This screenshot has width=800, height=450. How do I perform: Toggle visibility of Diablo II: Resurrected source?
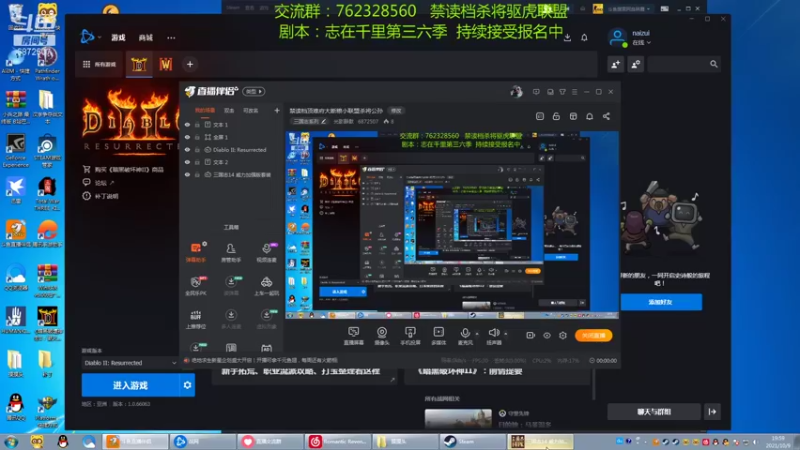tap(187, 149)
